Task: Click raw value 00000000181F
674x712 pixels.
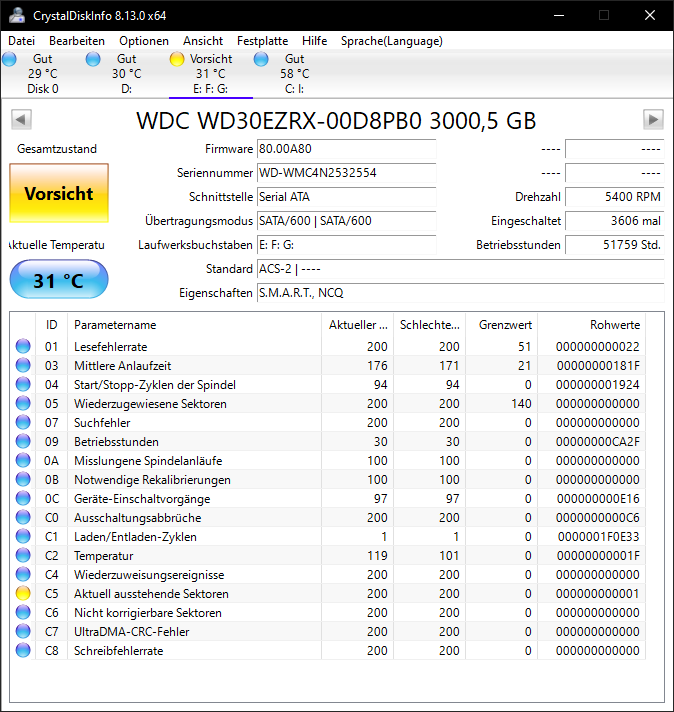Action: [x=598, y=366]
